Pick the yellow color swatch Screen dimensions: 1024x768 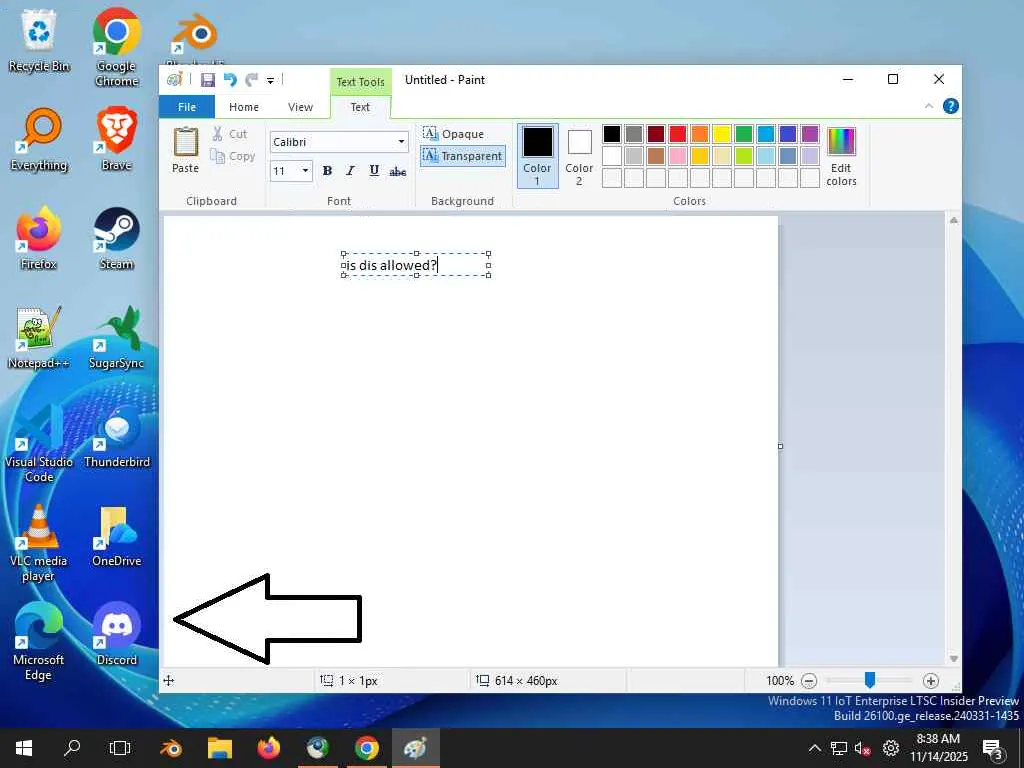(x=722, y=134)
